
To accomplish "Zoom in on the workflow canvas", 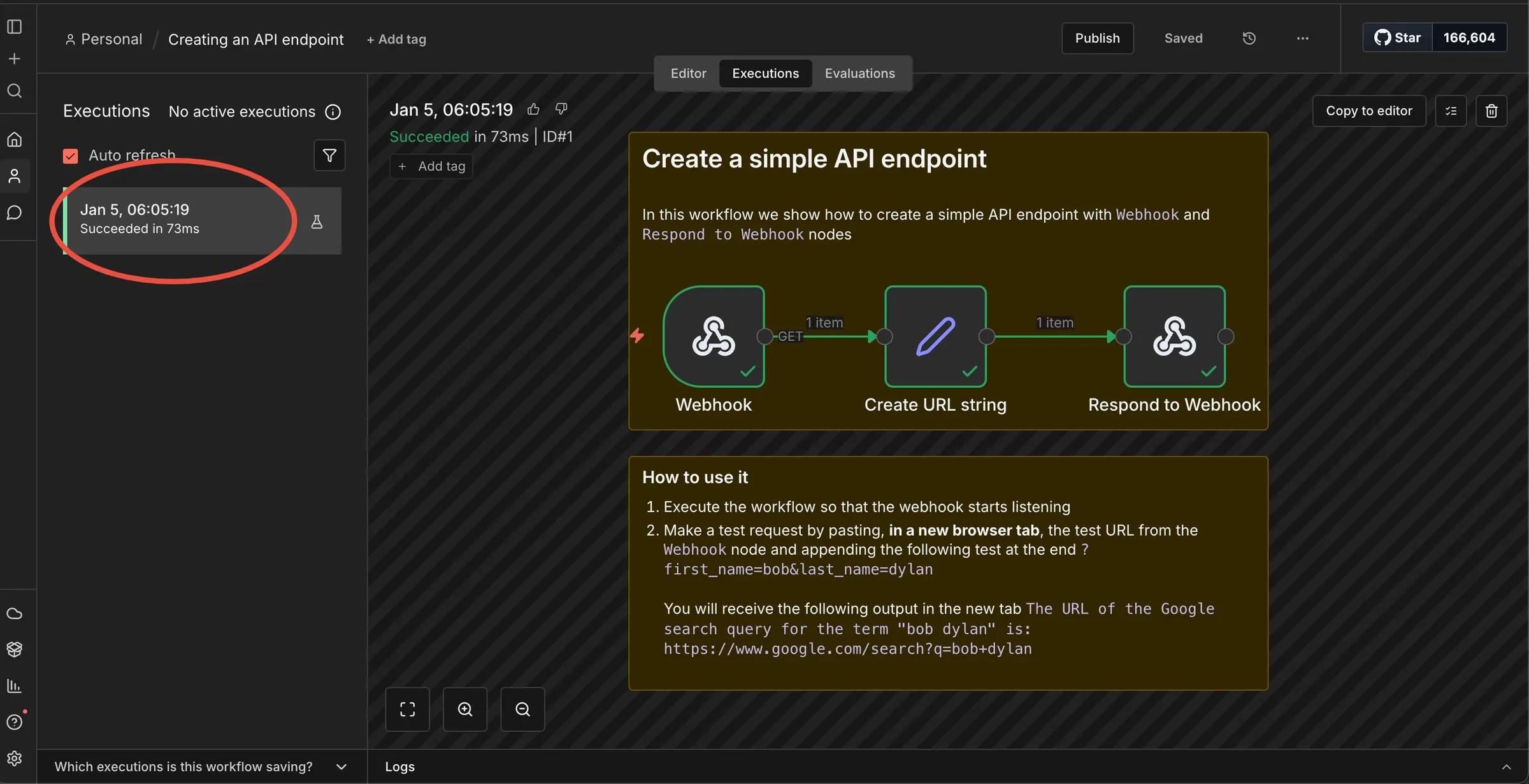I will pyautogui.click(x=465, y=709).
